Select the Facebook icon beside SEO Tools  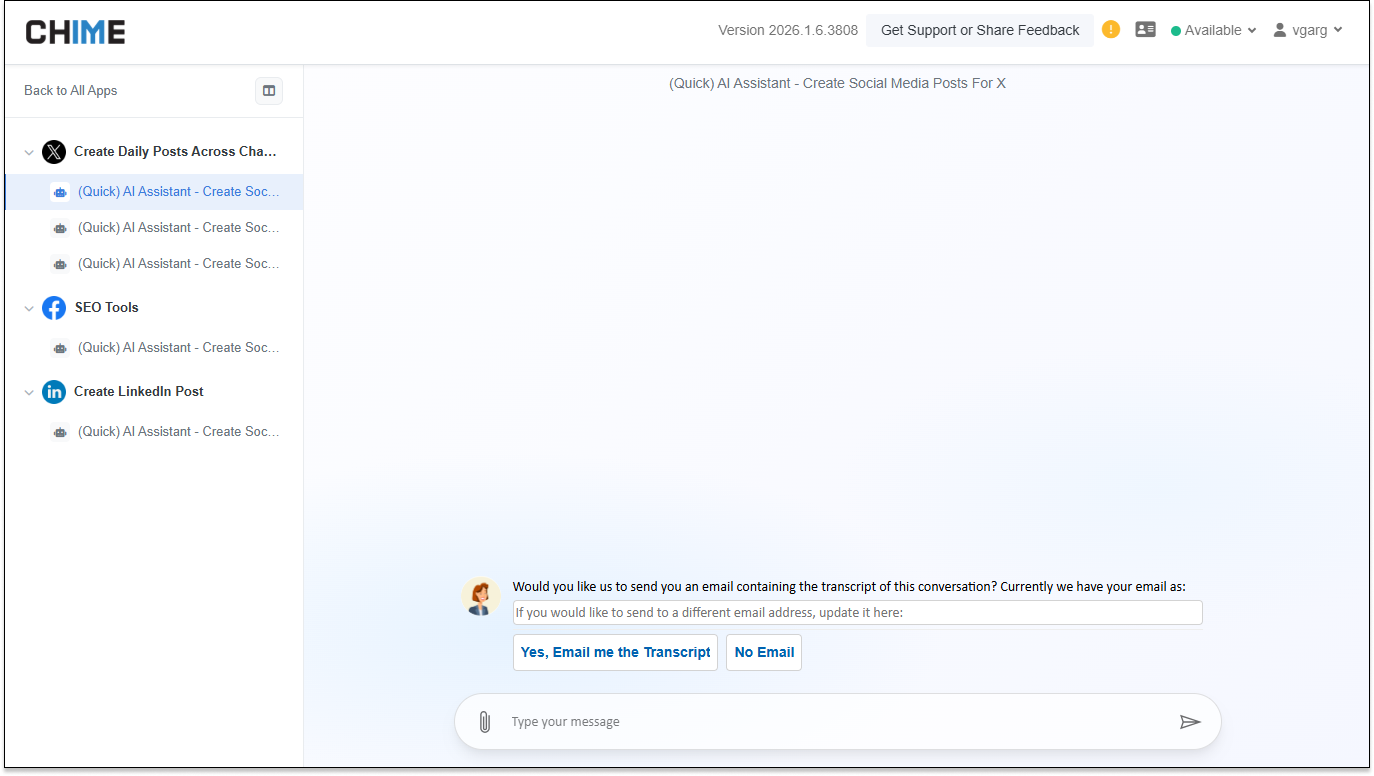[54, 307]
